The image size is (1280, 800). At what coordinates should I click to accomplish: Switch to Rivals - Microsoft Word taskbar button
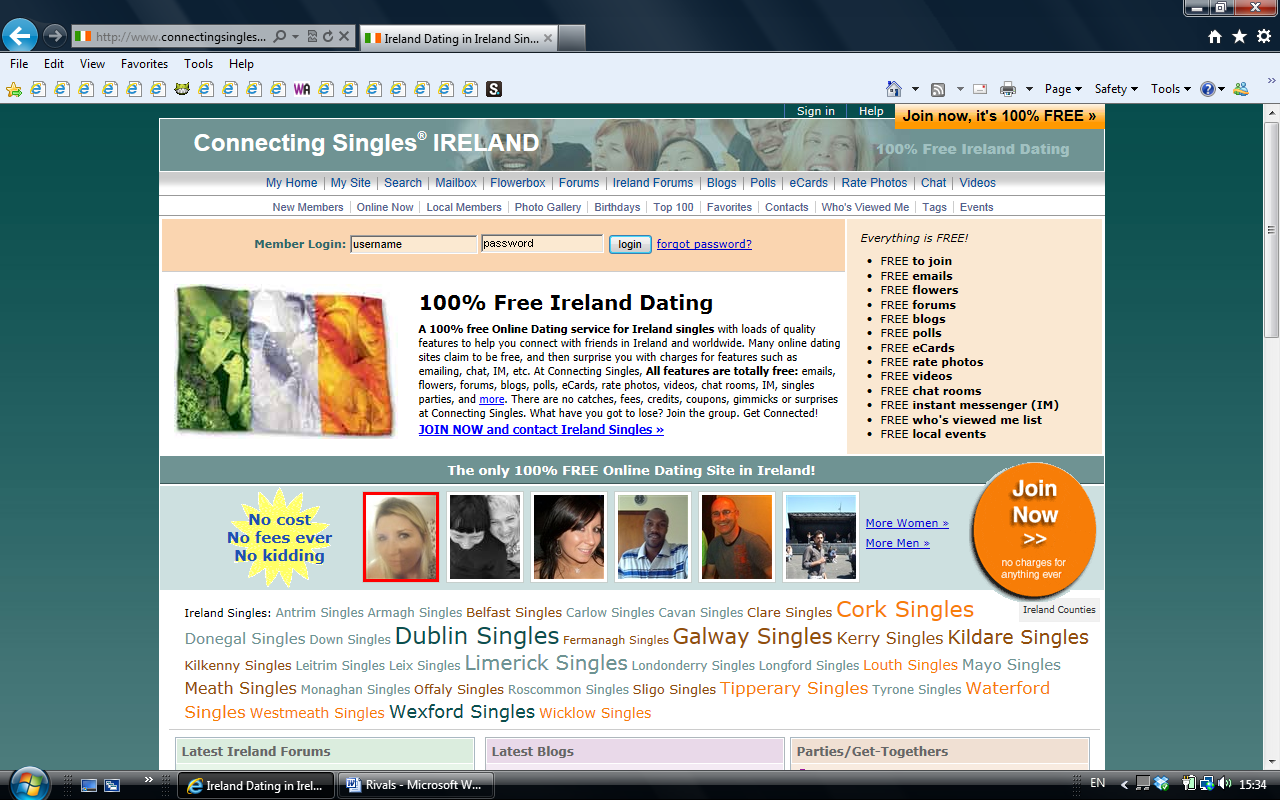[415, 785]
